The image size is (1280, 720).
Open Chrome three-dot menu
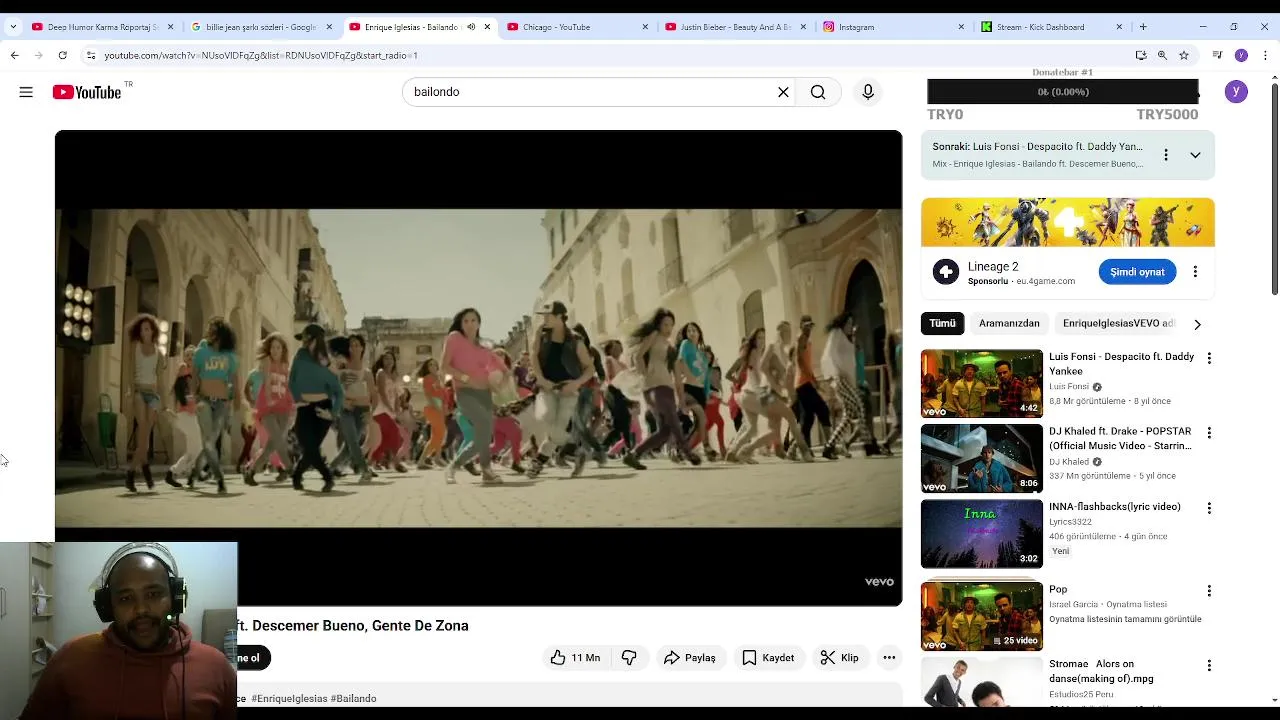(1266, 55)
